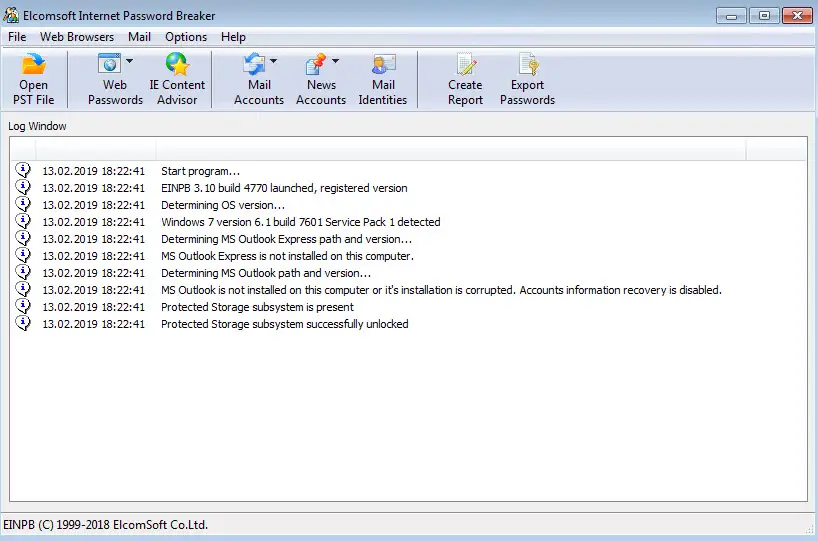Click the Export Passwords toolbar icon
818x541 pixels.
click(528, 64)
